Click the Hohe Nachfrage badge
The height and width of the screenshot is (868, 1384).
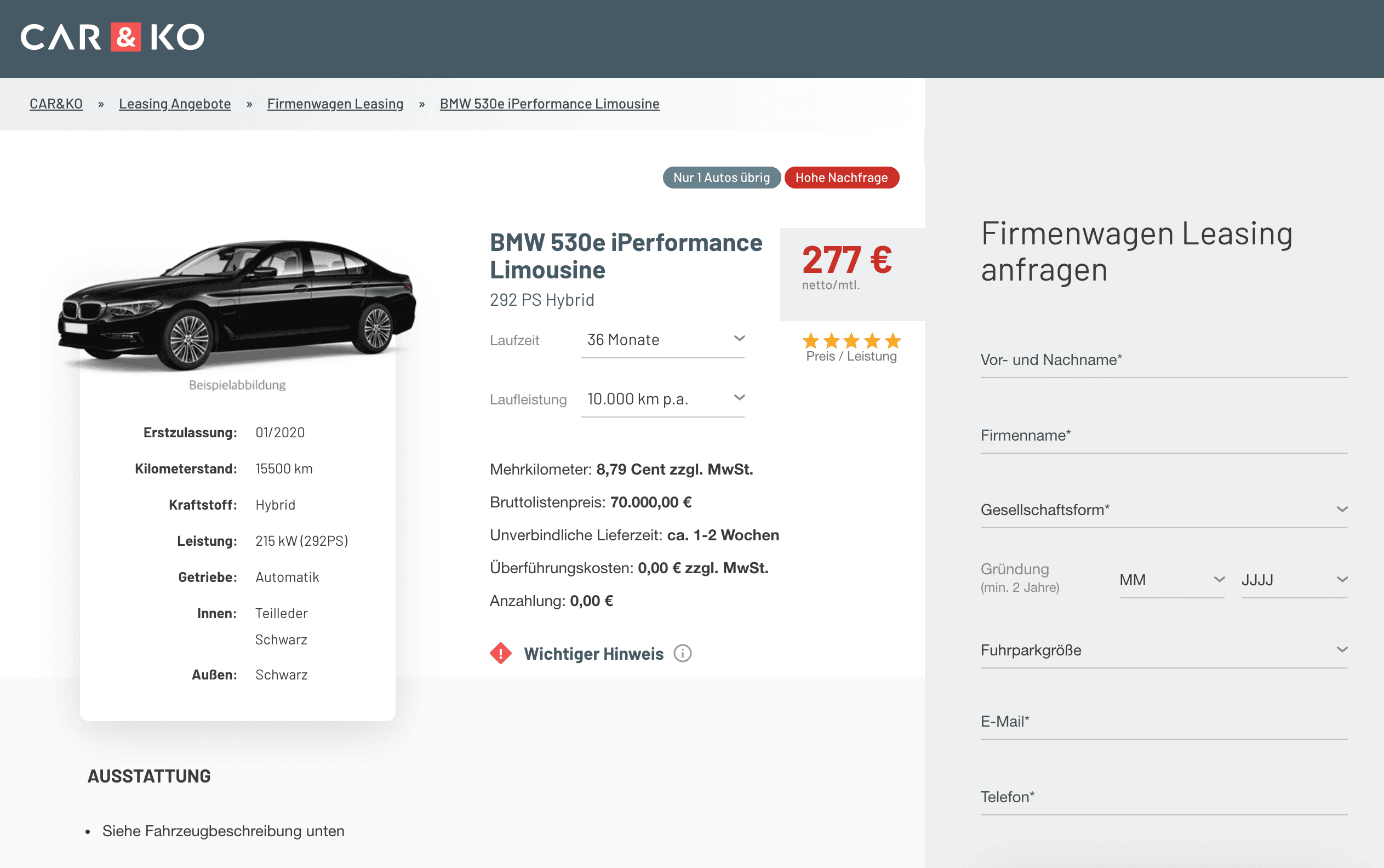[x=842, y=178]
